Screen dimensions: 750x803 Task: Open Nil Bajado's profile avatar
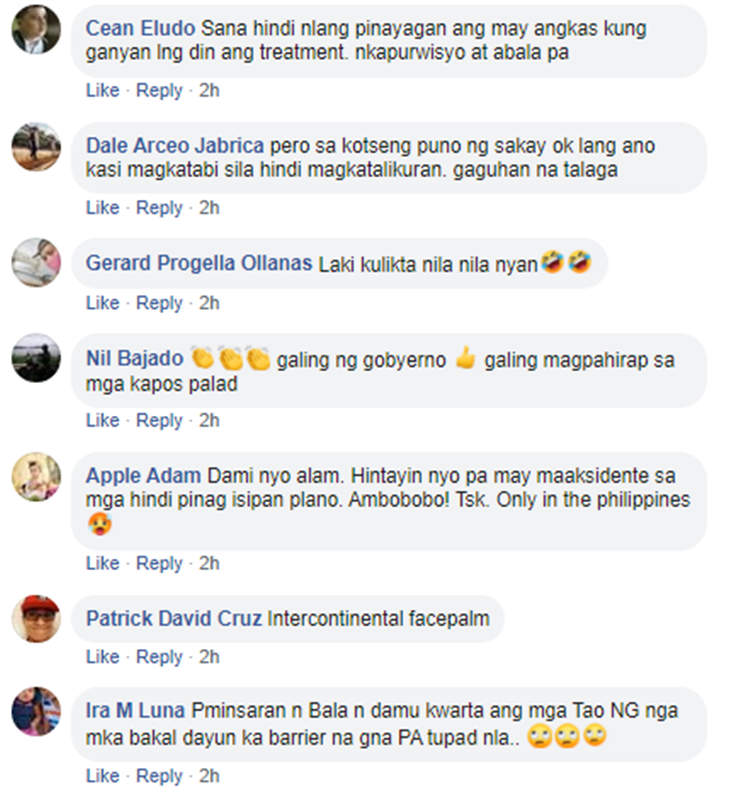36,357
